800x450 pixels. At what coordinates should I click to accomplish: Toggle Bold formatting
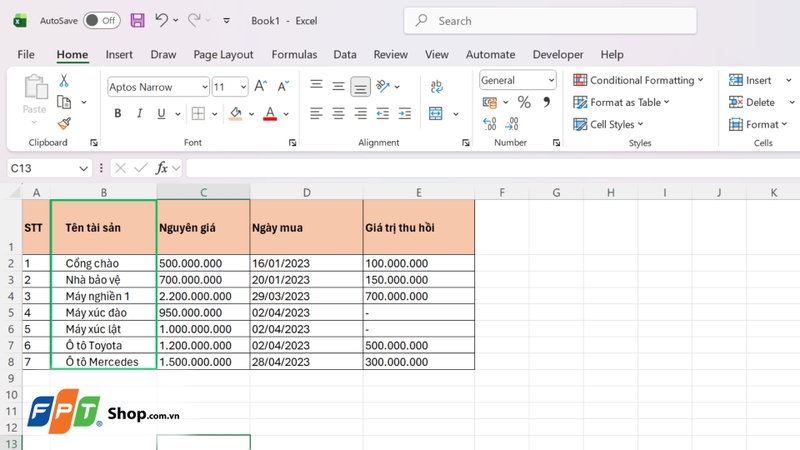click(x=117, y=113)
